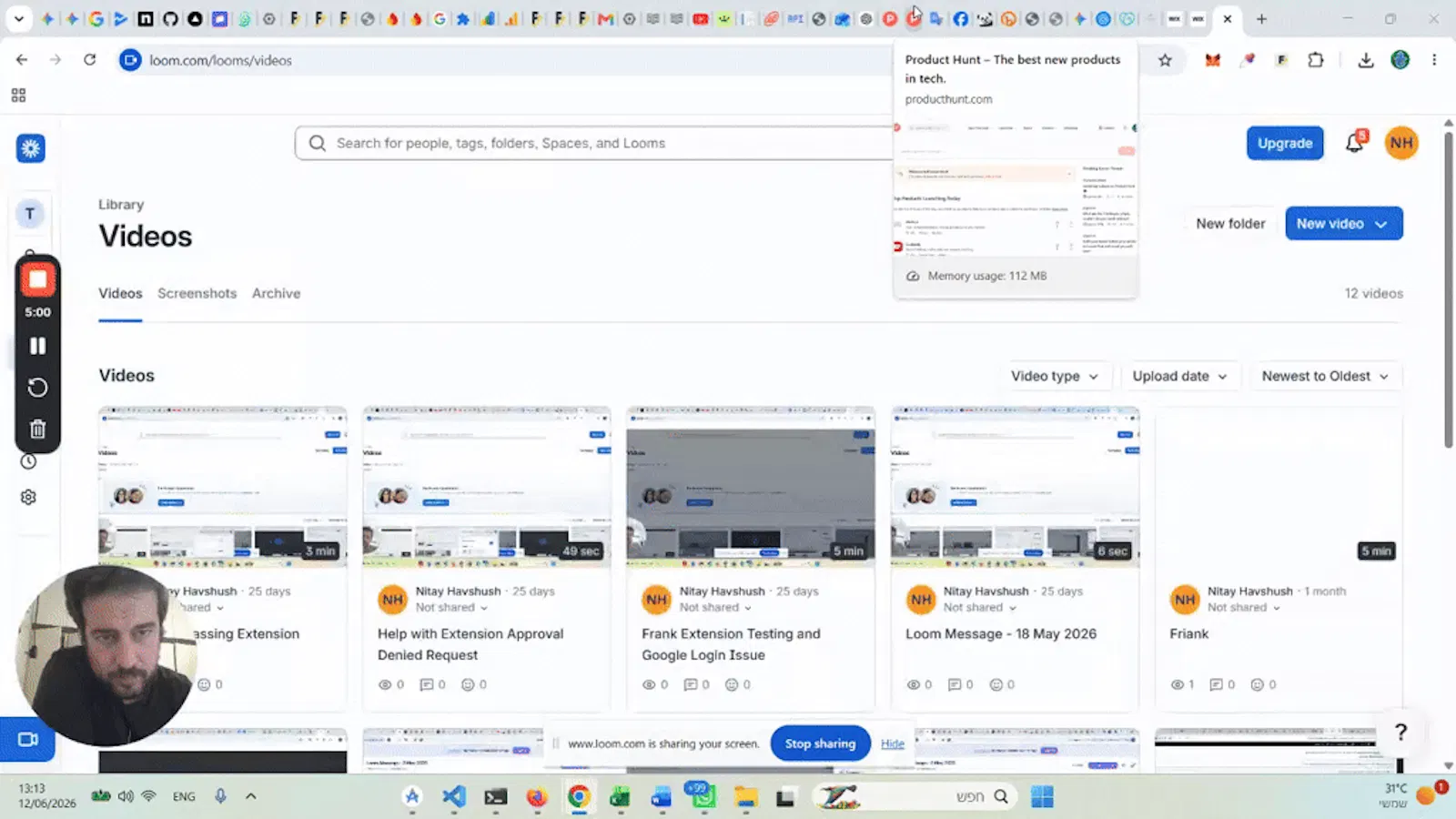Screen dimensions: 1456x819
Task: Open the MetaMask fox extension icon
Action: (x=1213, y=60)
